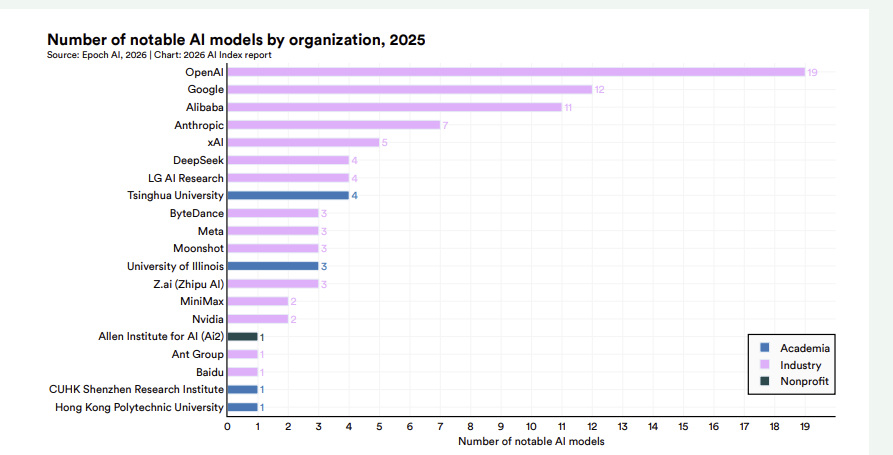Screen dimensions: 893x455
Task: Click the Anthropic axis label
Action: [199, 125]
